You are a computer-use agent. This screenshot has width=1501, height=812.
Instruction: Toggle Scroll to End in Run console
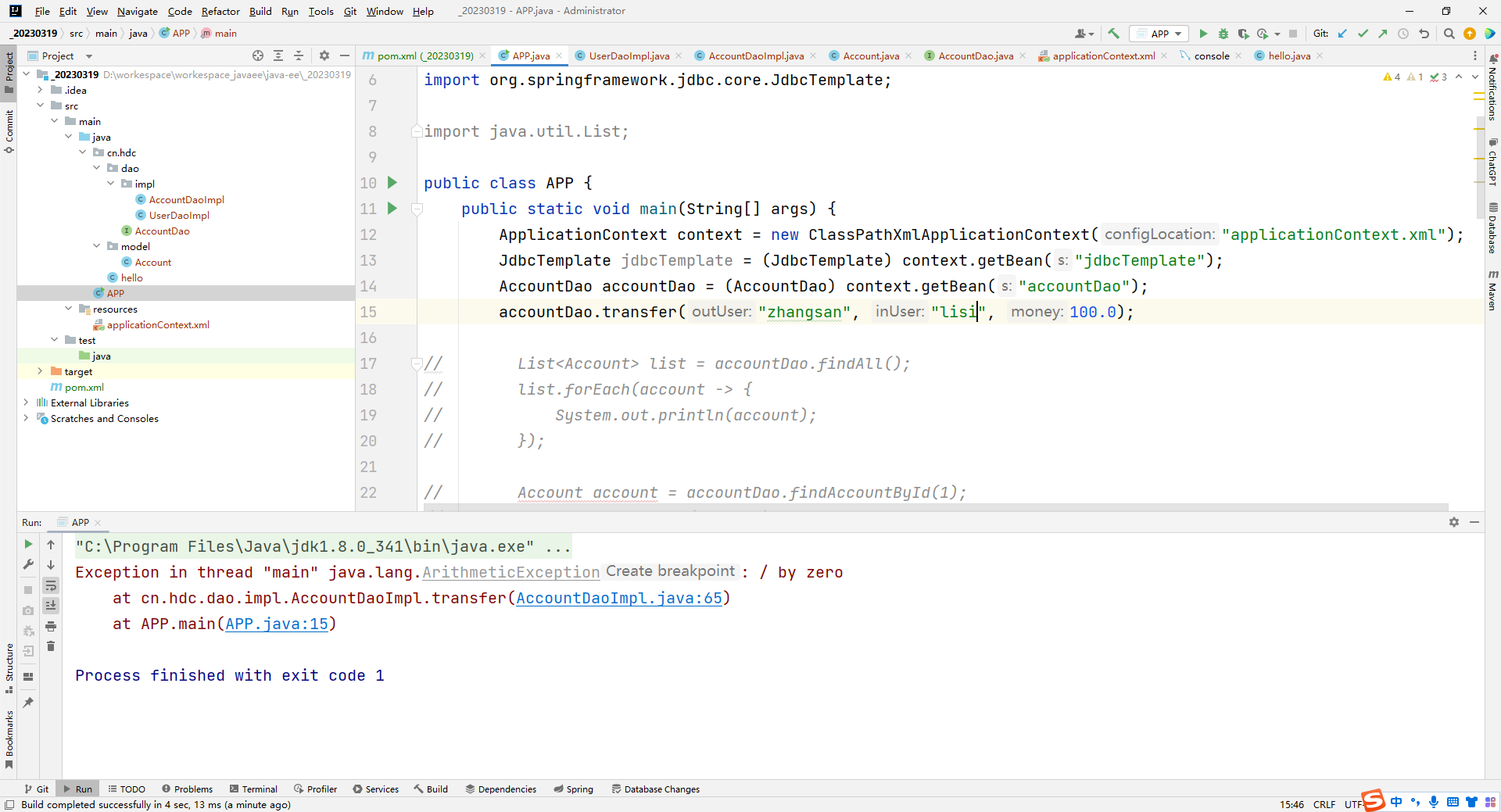click(51, 606)
